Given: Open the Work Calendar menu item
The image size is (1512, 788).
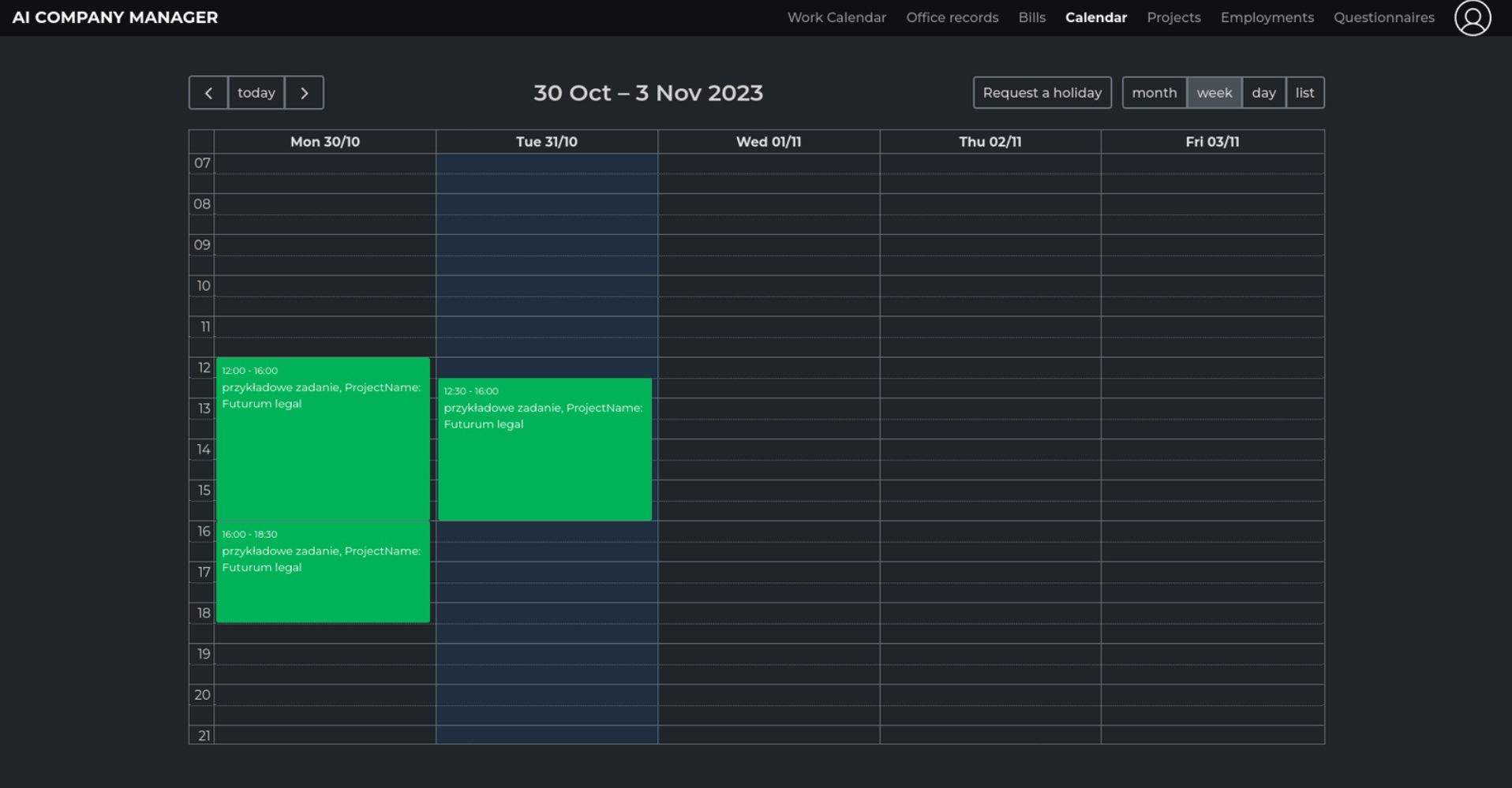Looking at the screenshot, I should (x=836, y=17).
